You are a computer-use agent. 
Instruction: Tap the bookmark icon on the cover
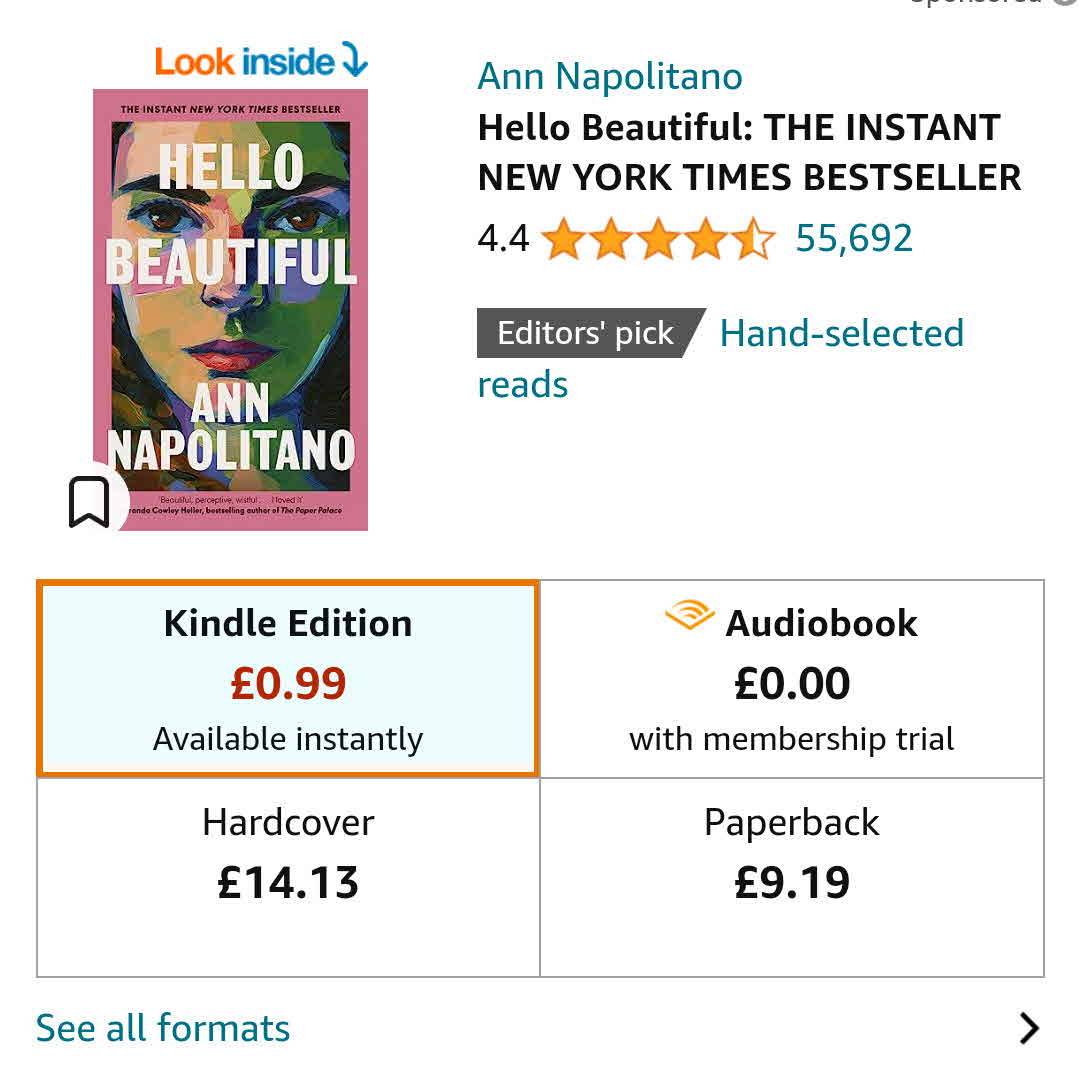click(89, 502)
